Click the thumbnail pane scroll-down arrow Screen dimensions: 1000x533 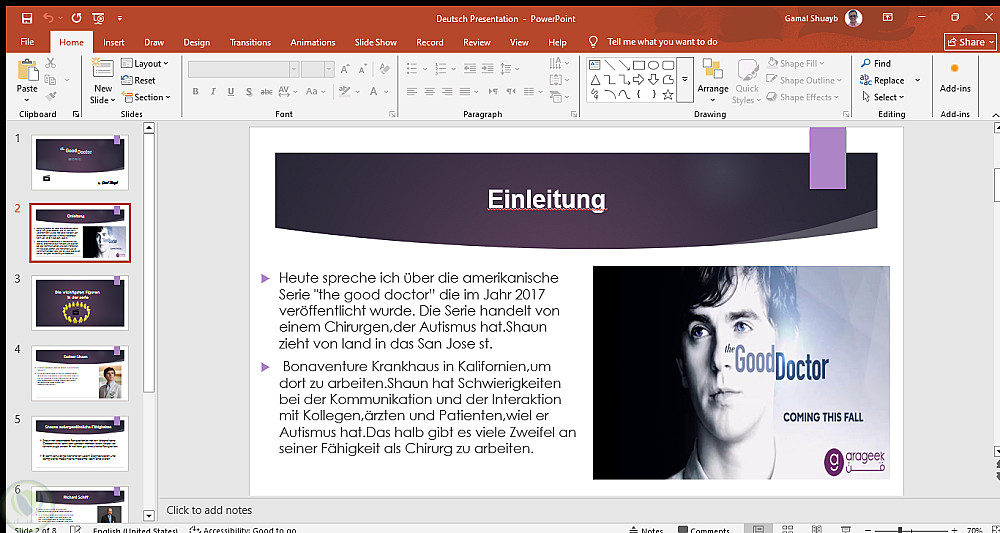coord(149,515)
